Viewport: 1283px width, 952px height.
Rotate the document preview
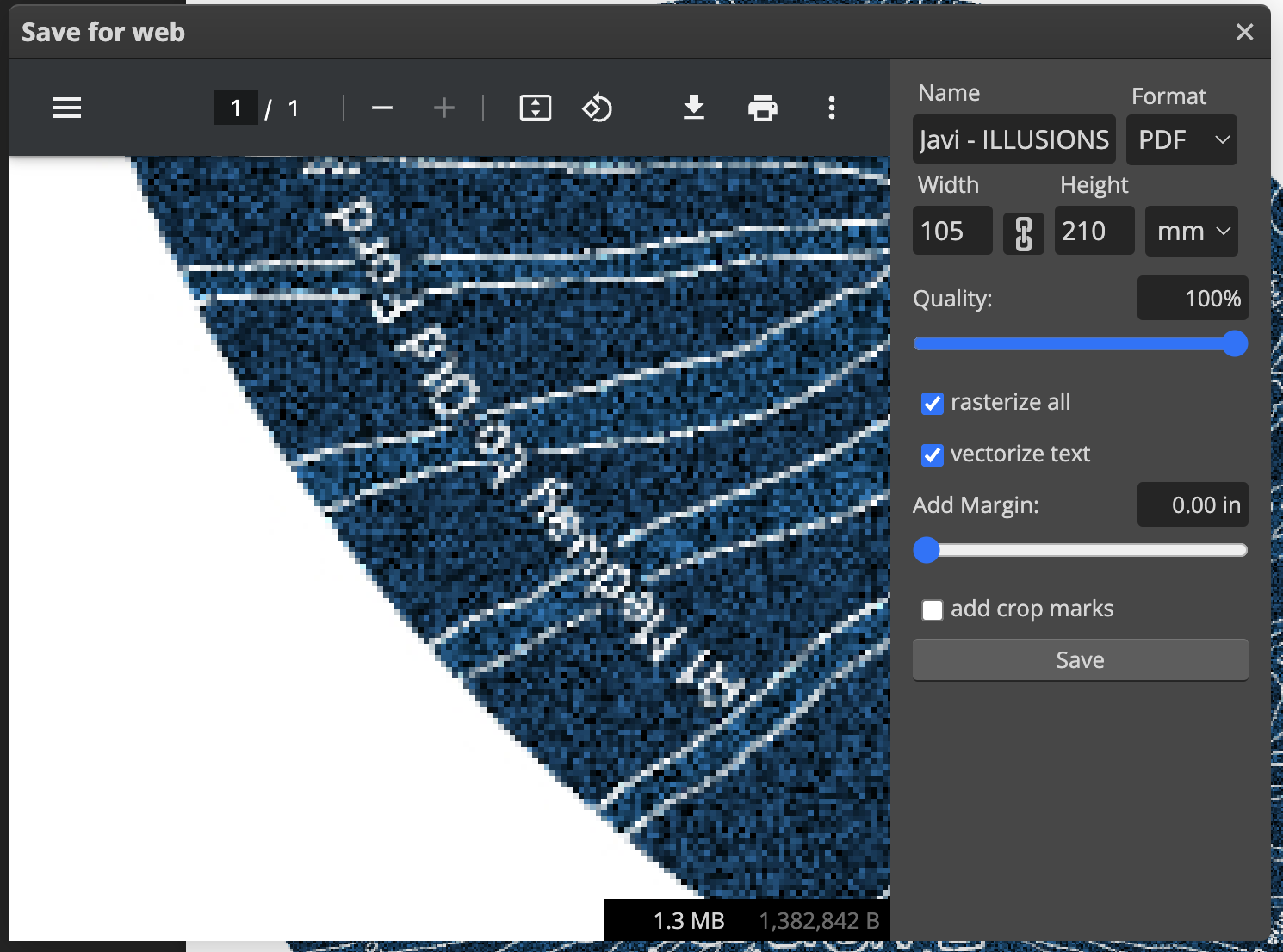click(x=598, y=108)
